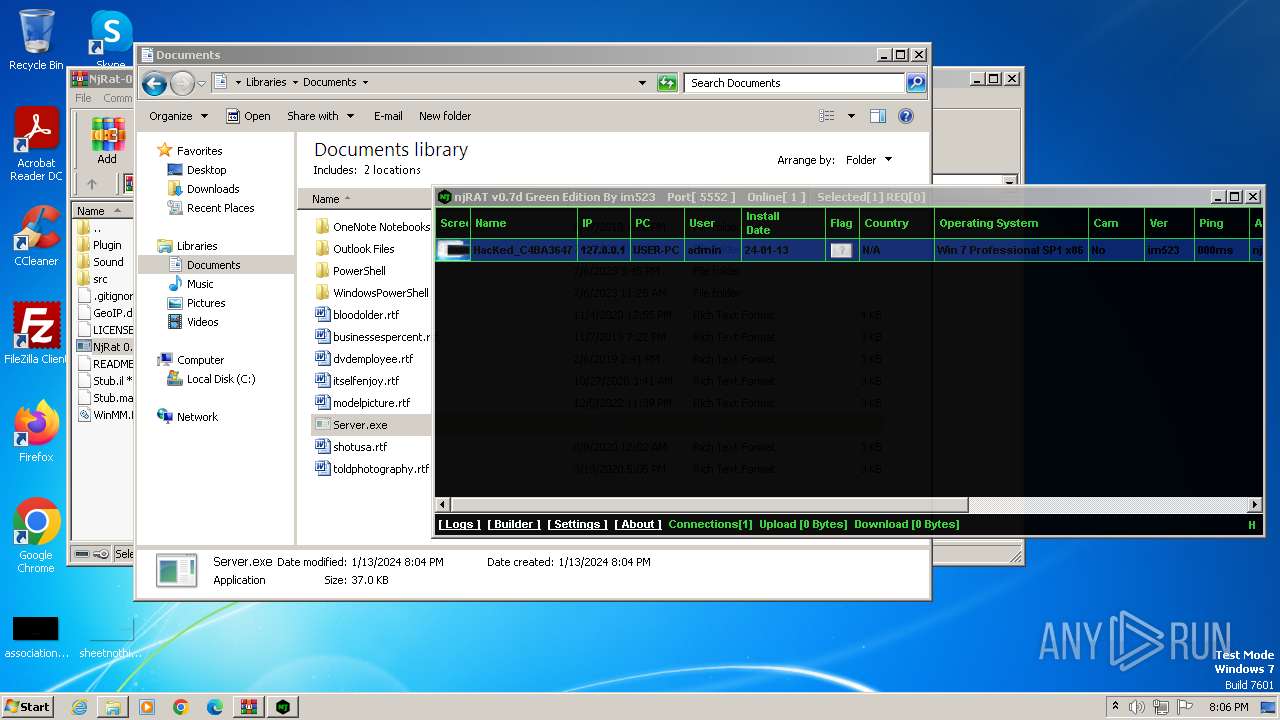Click the WinRAR Add archive icon
Image resolution: width=1280 pixels, height=720 pixels.
pos(107,141)
